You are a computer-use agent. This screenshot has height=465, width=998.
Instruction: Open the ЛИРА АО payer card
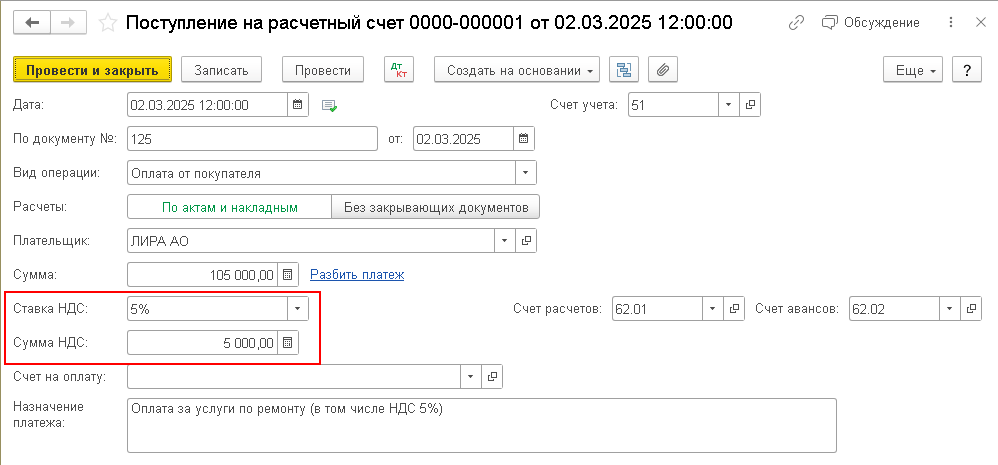pos(526,241)
